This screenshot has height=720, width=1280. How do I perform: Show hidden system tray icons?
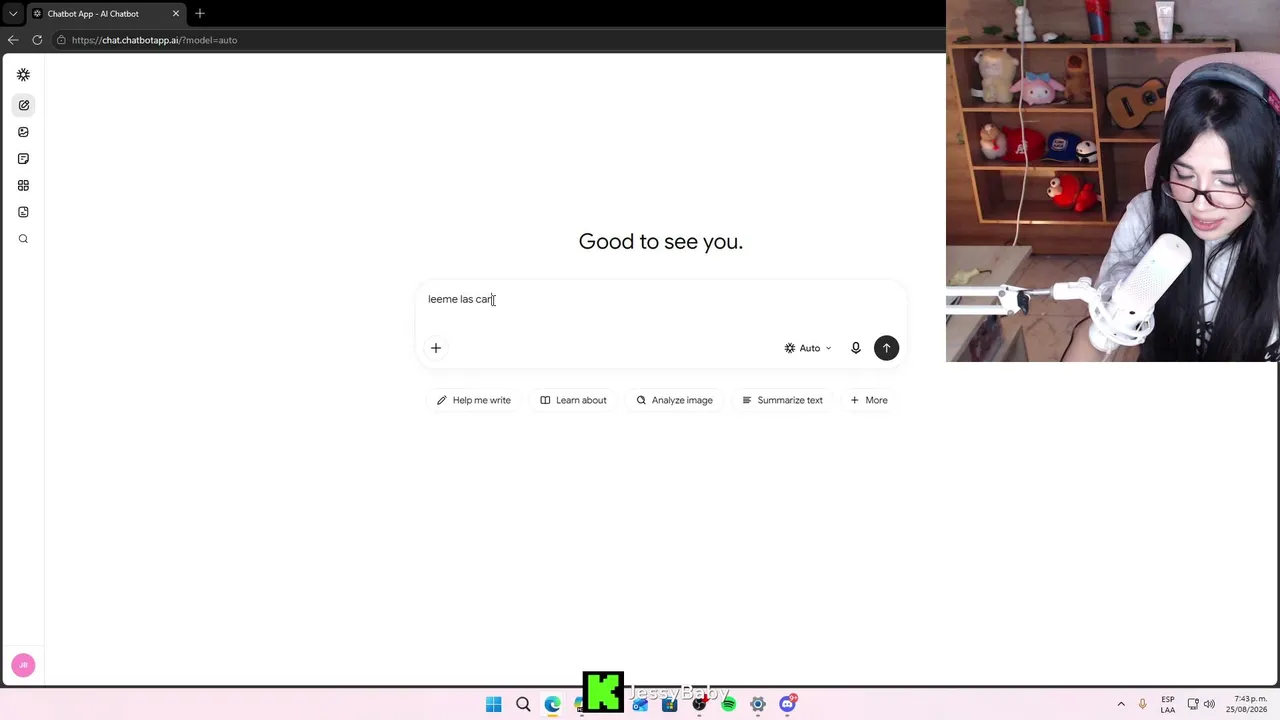click(x=1121, y=704)
